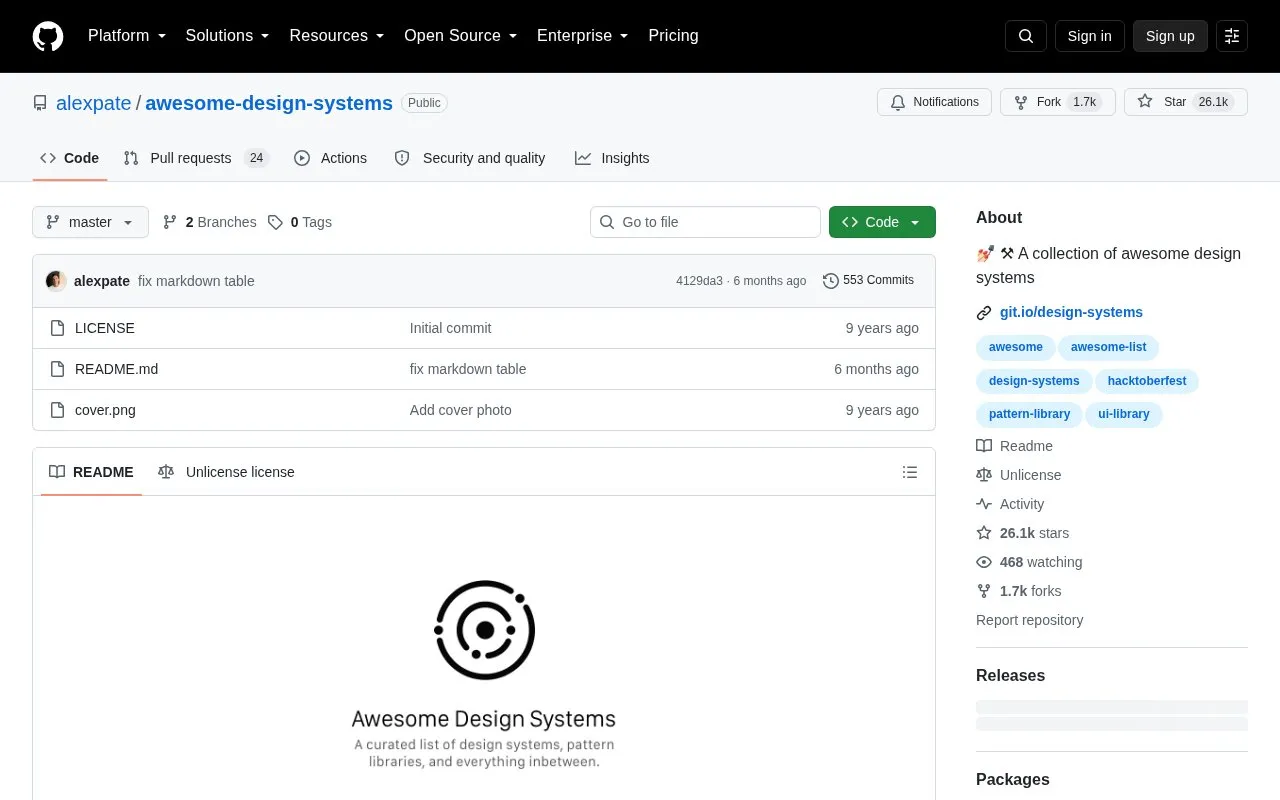
Task: Expand the Resources dropdown
Action: pyautogui.click(x=337, y=36)
